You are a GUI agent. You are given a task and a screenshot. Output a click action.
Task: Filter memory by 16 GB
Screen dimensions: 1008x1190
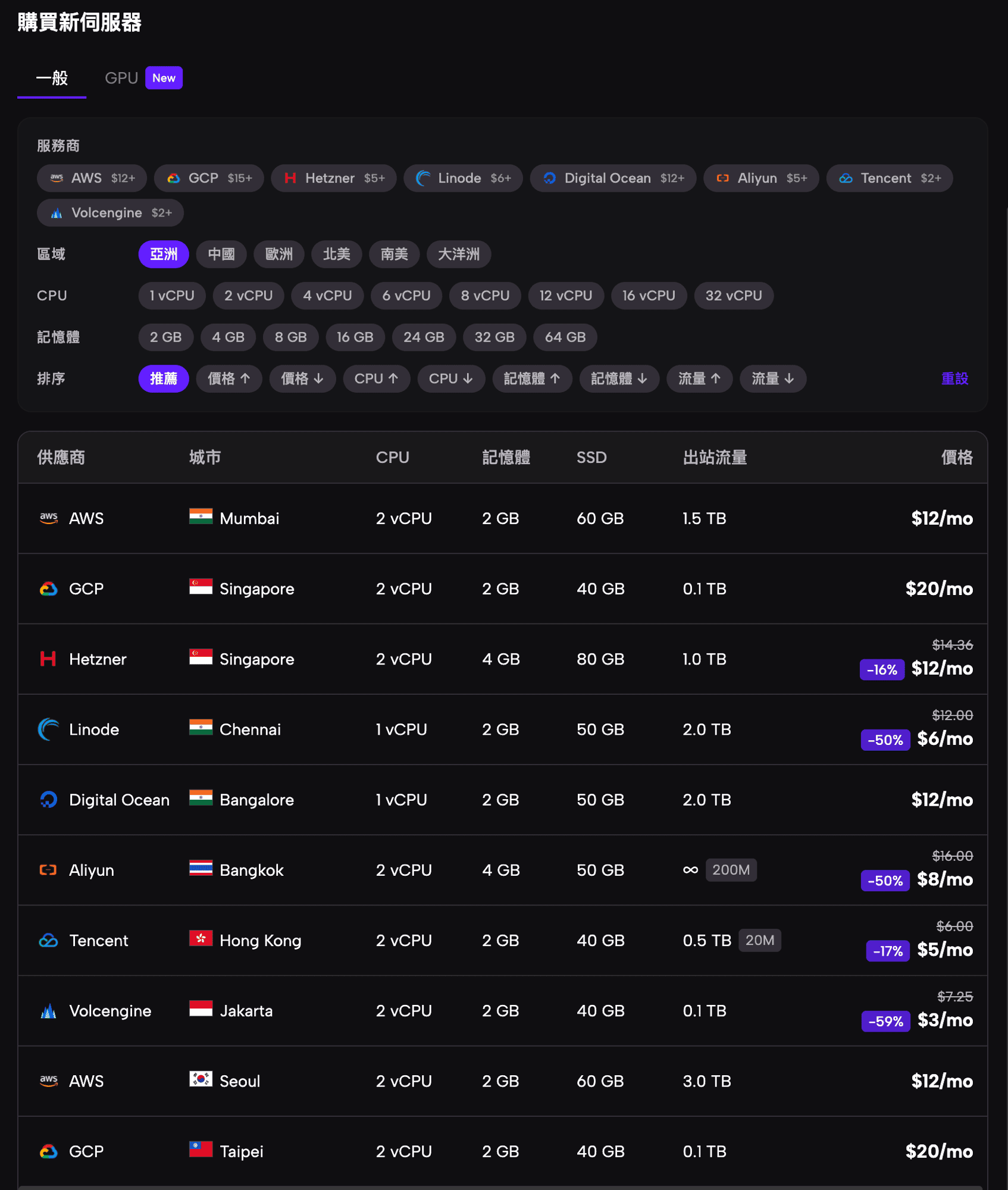355,337
